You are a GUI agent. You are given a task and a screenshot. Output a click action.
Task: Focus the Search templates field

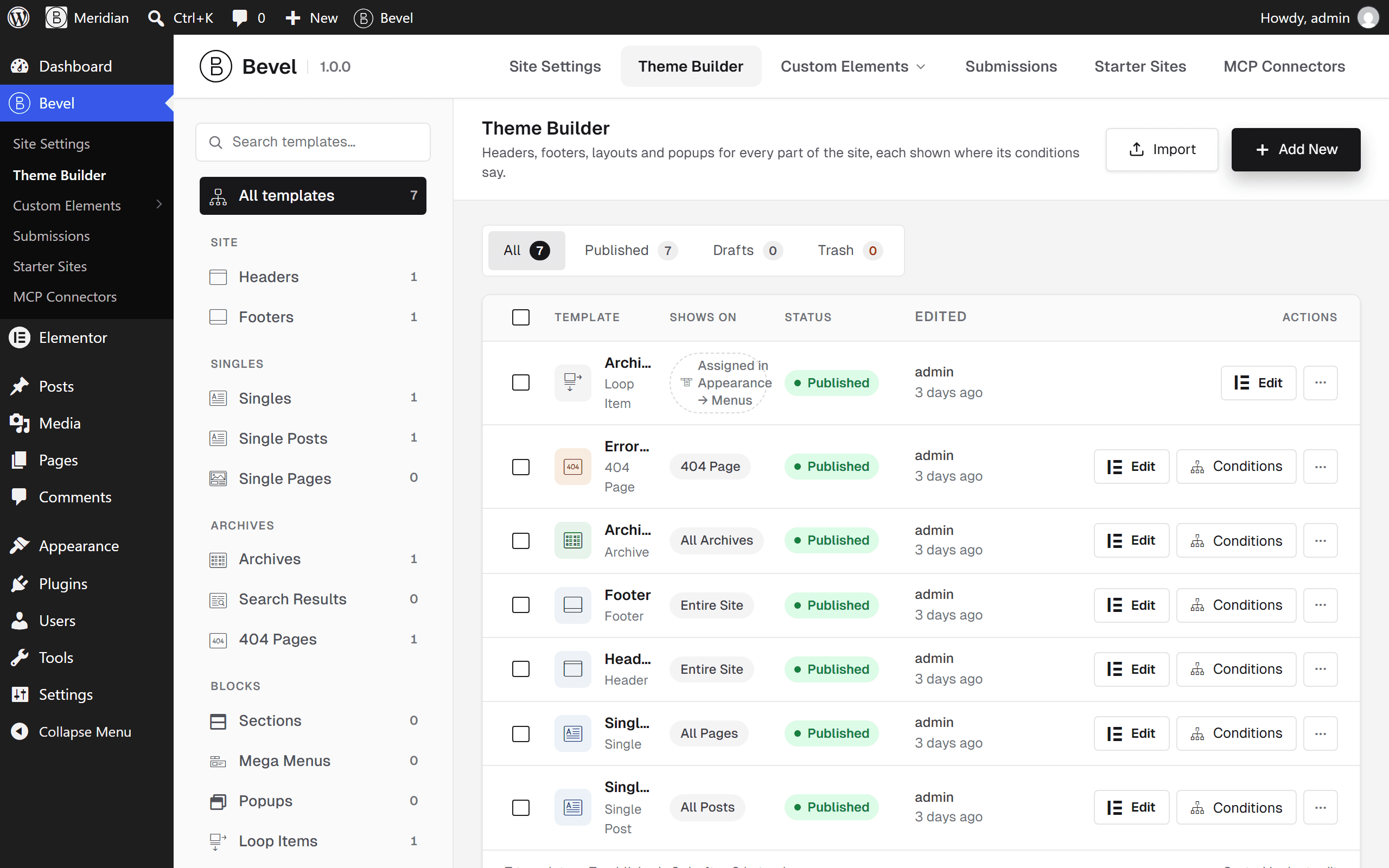[313, 142]
